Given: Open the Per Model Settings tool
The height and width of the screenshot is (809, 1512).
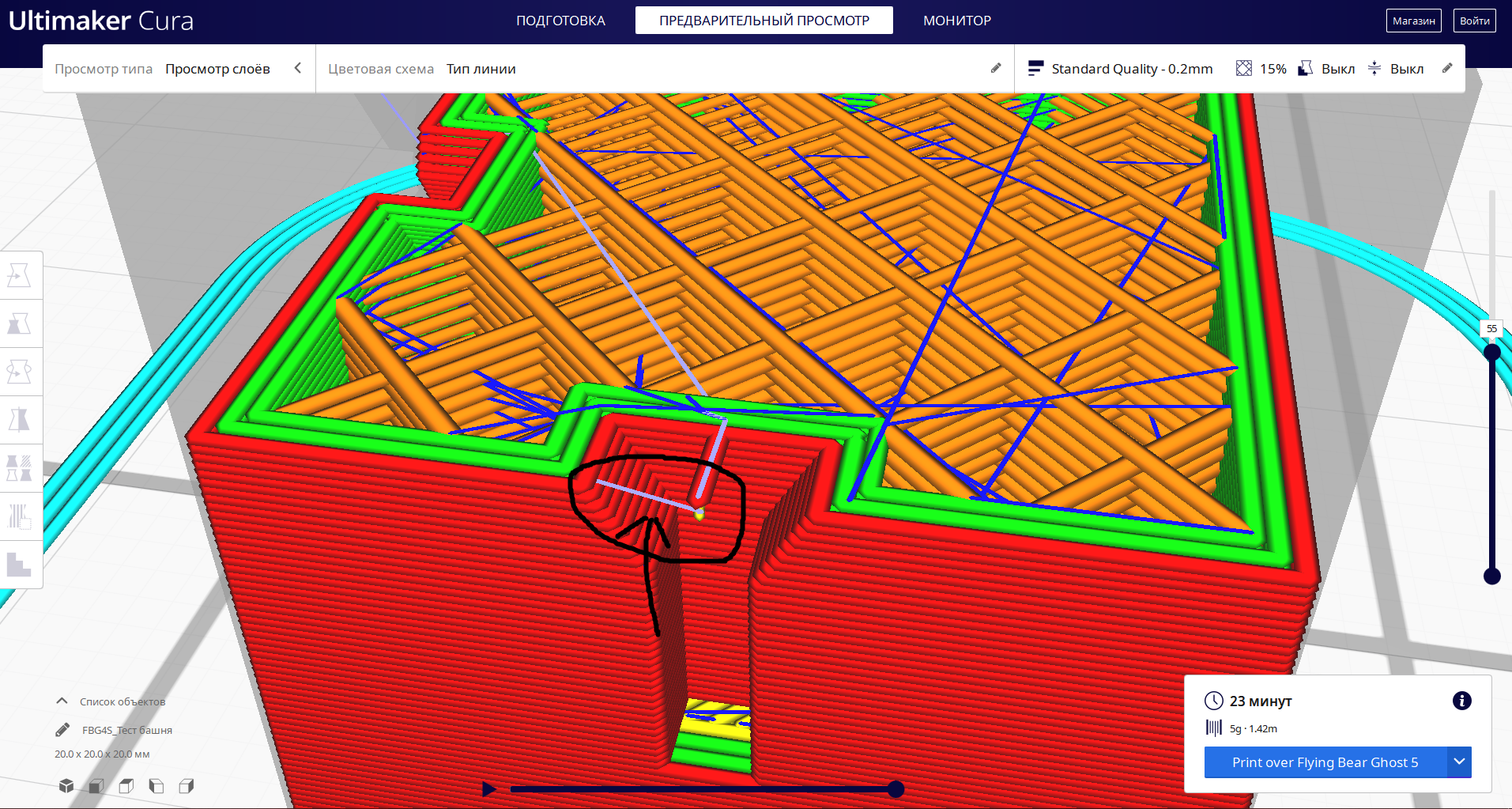Looking at the screenshot, I should pos(19,467).
